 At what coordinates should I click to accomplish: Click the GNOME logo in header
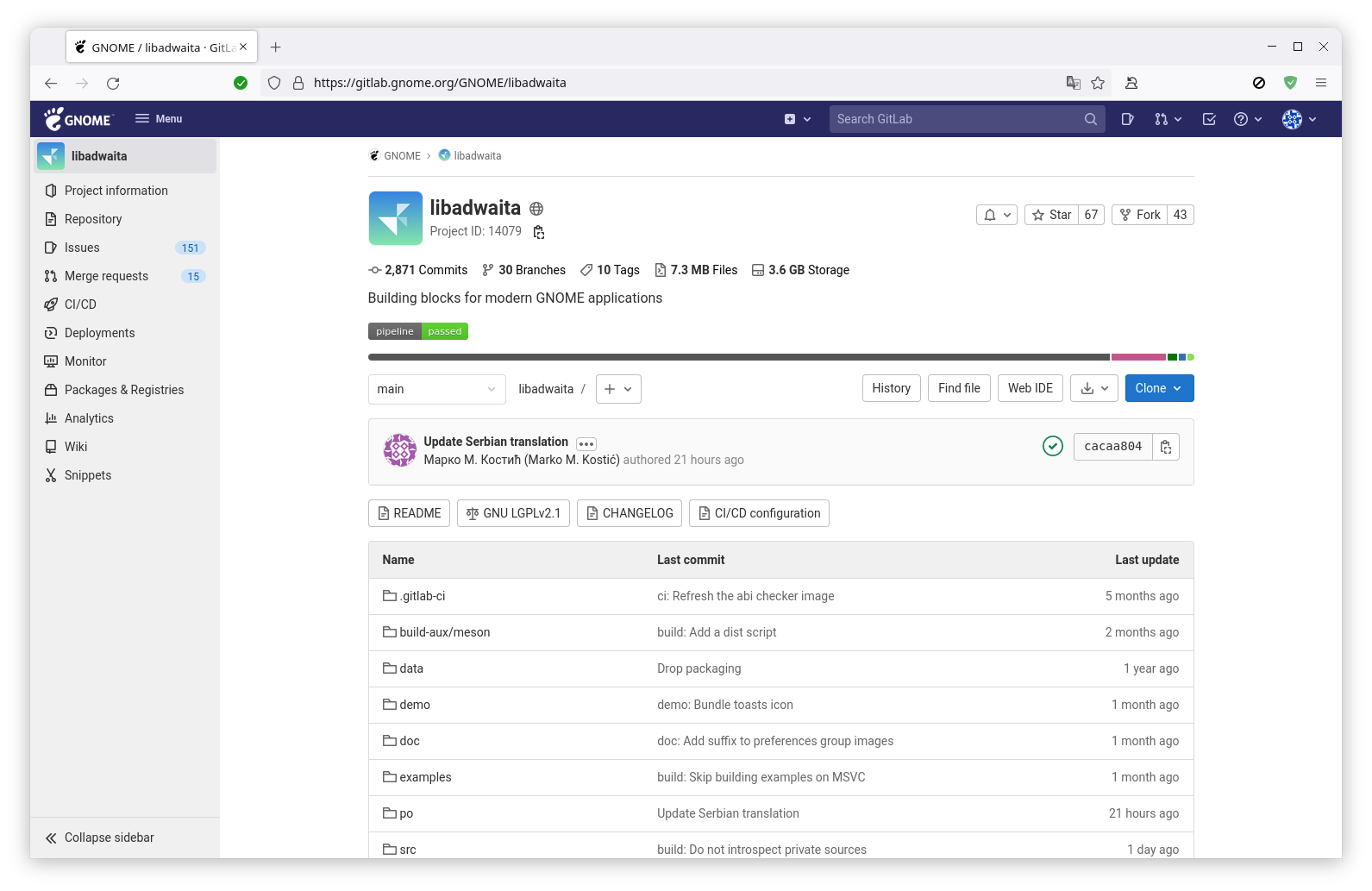point(78,119)
